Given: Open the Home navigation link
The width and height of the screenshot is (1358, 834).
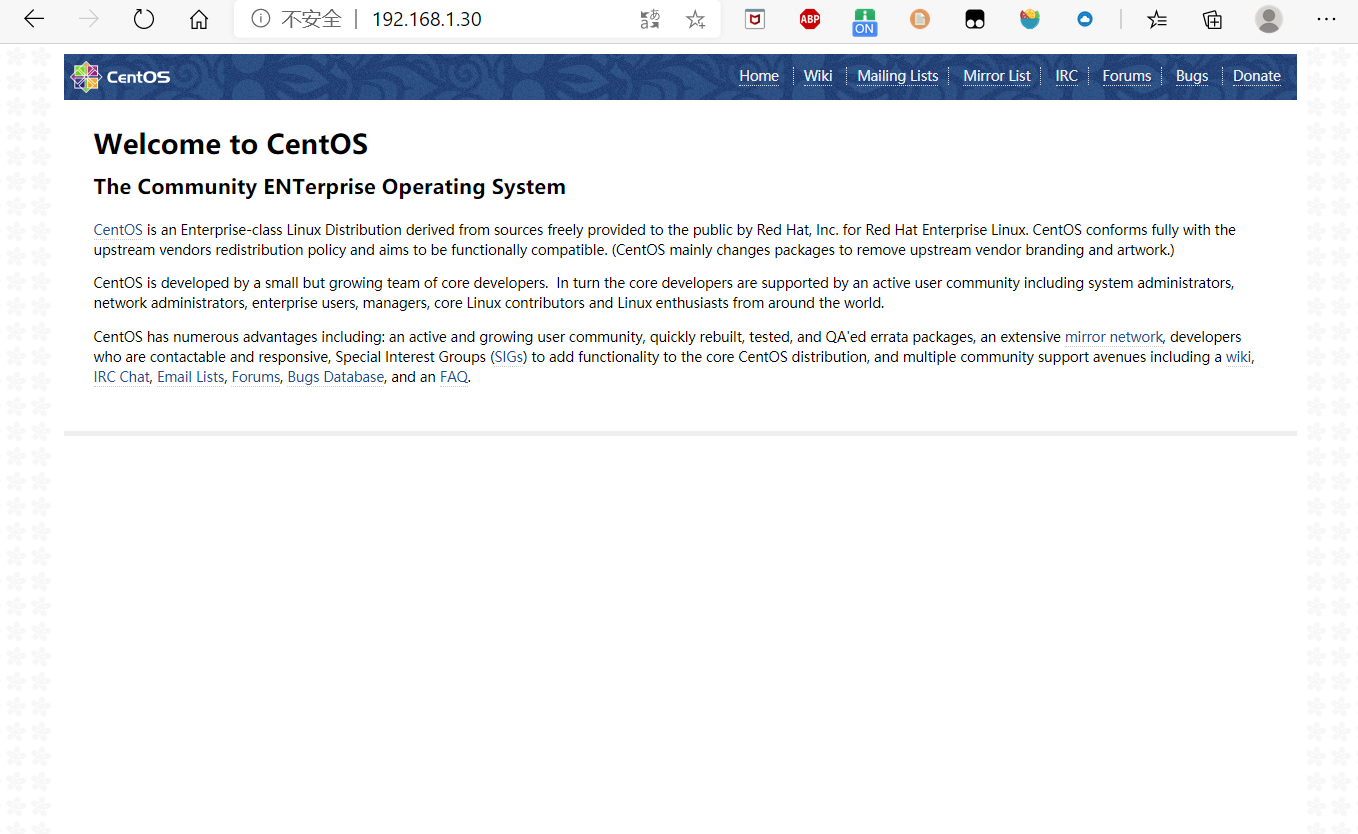Looking at the screenshot, I should pos(759,76).
